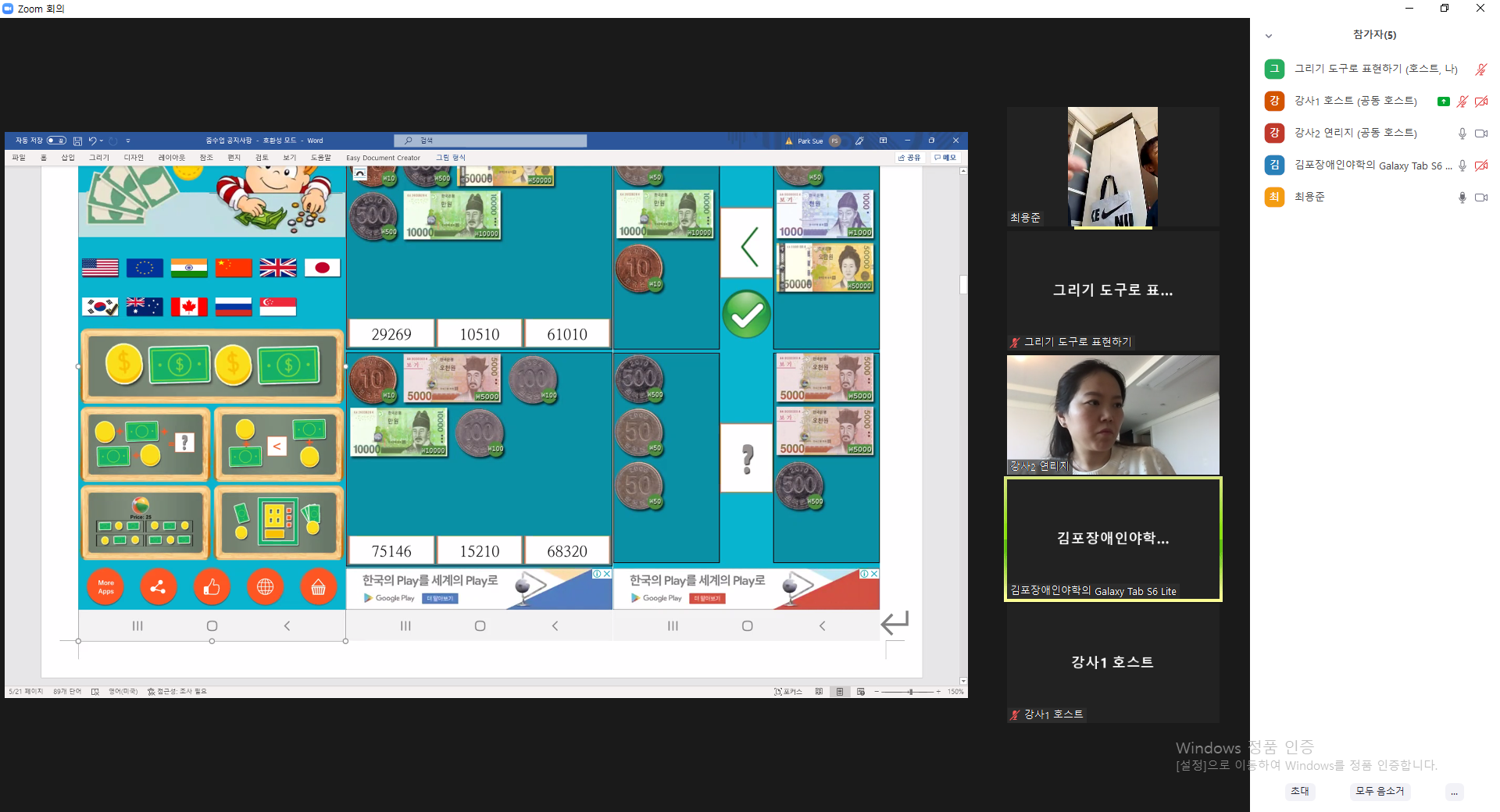Select the read mode view icon in status bar
1500x812 pixels.
click(x=819, y=692)
